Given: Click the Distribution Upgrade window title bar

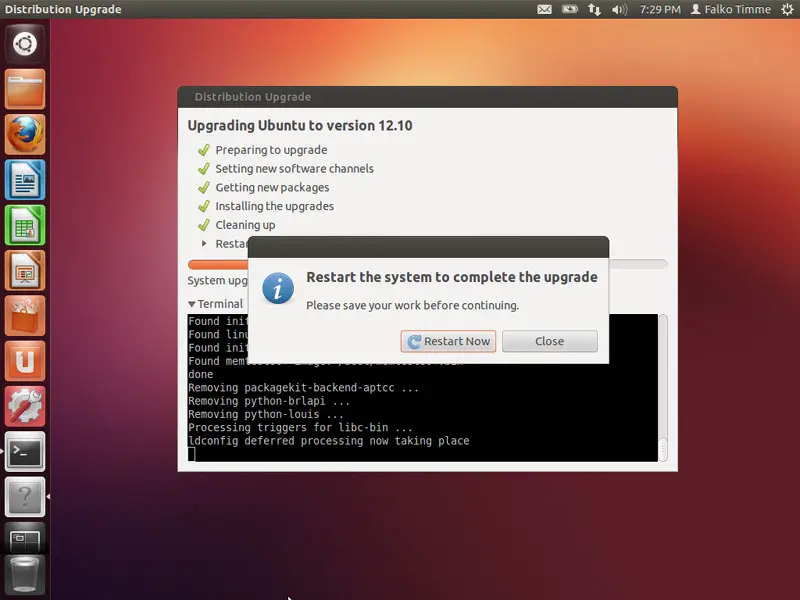Looking at the screenshot, I should pyautogui.click(x=428, y=97).
